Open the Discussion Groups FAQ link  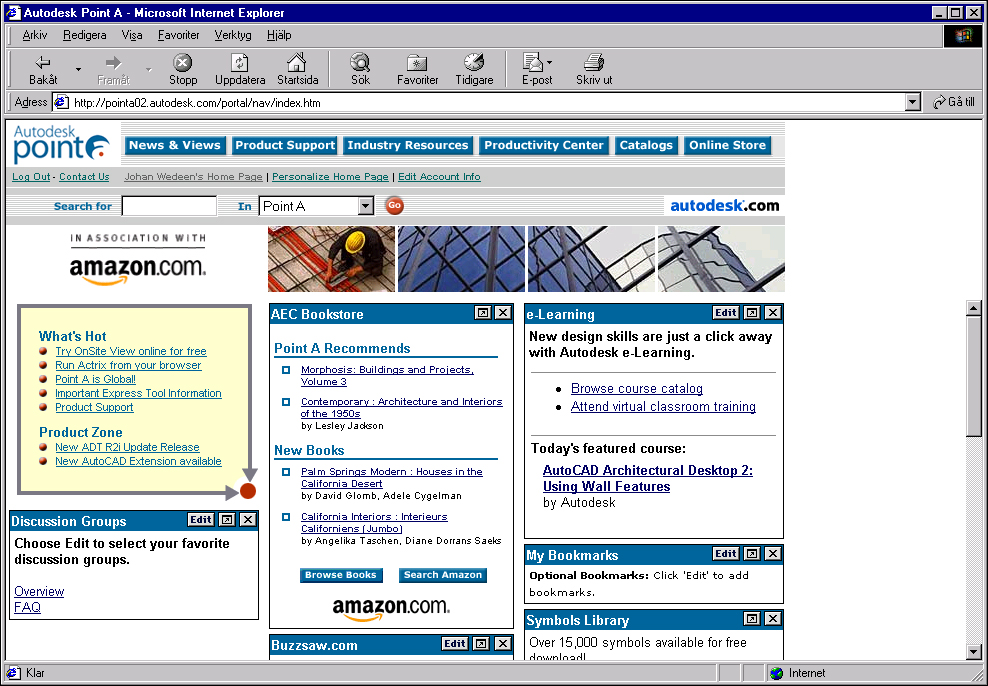coord(27,607)
